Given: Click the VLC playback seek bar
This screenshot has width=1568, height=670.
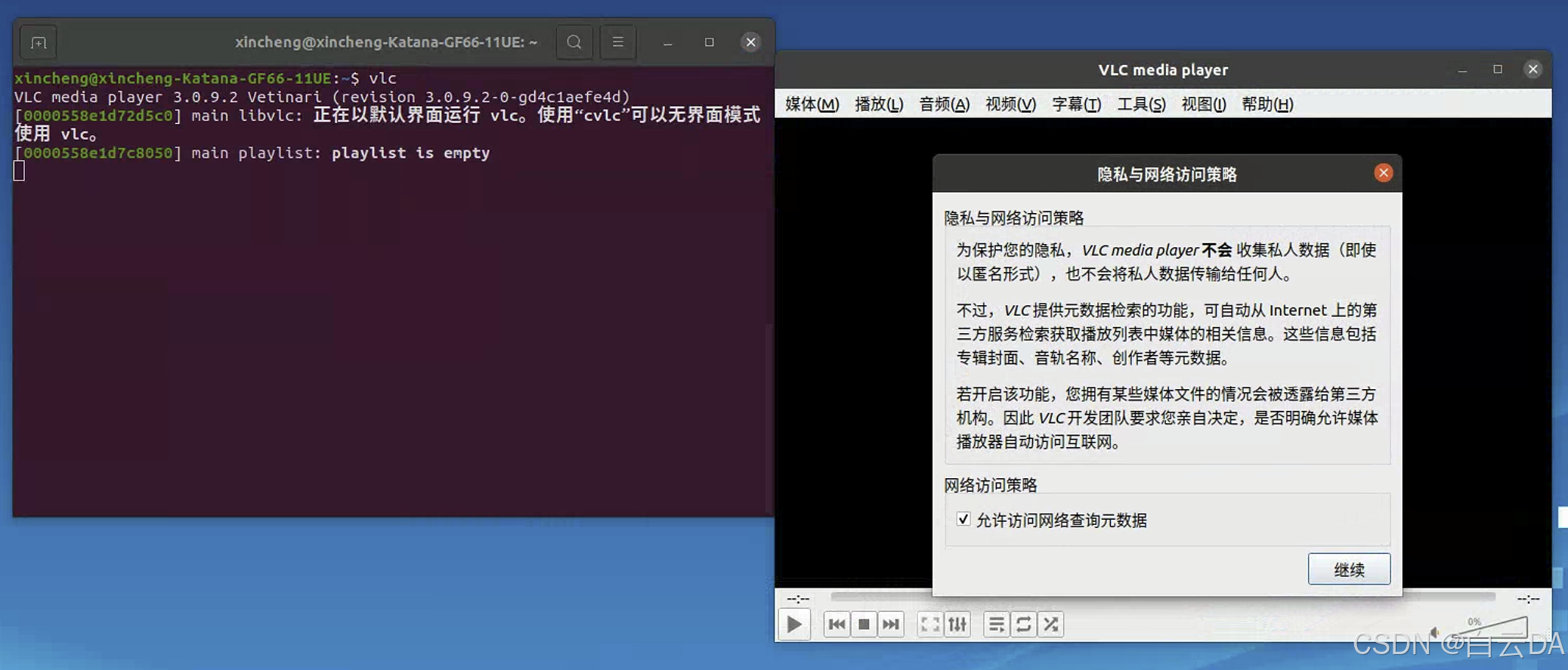Looking at the screenshot, I should click(x=1162, y=597).
